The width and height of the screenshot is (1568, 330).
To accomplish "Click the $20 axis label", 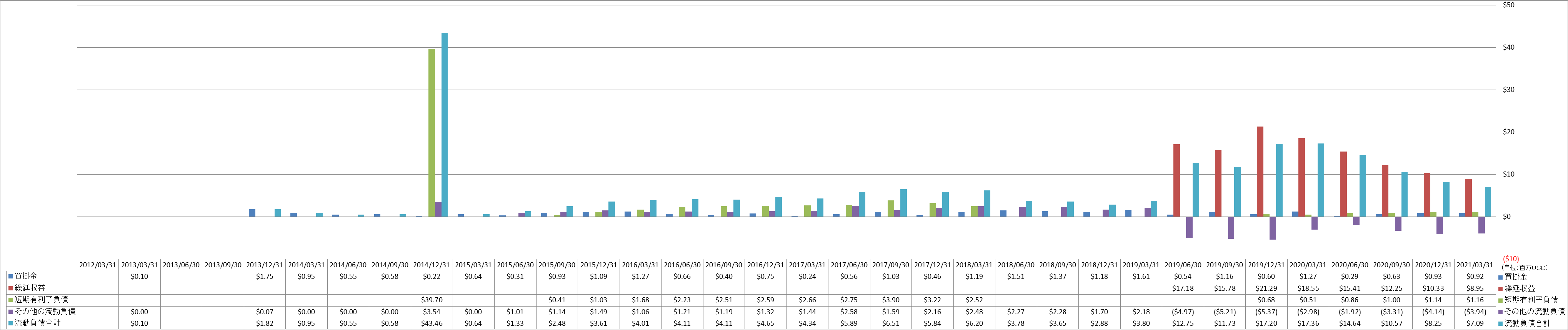I will pyautogui.click(x=1509, y=132).
